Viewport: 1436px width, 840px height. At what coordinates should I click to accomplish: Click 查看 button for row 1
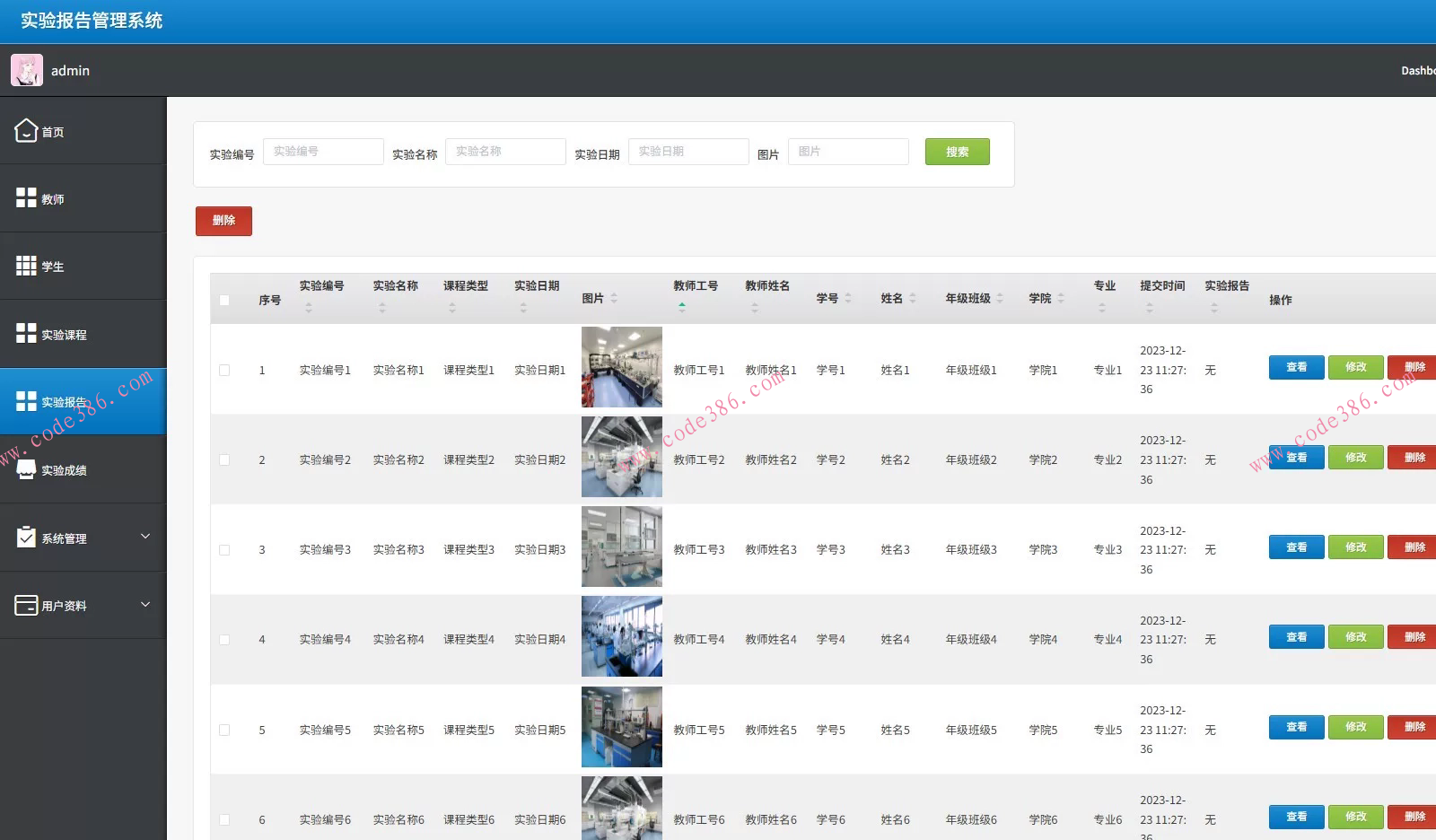tap(1296, 367)
